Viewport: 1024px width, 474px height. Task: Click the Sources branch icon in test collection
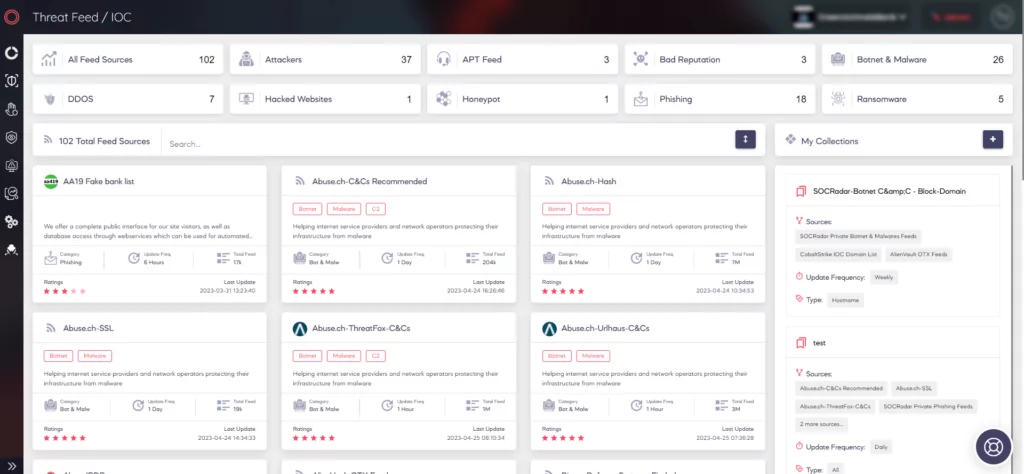point(799,373)
